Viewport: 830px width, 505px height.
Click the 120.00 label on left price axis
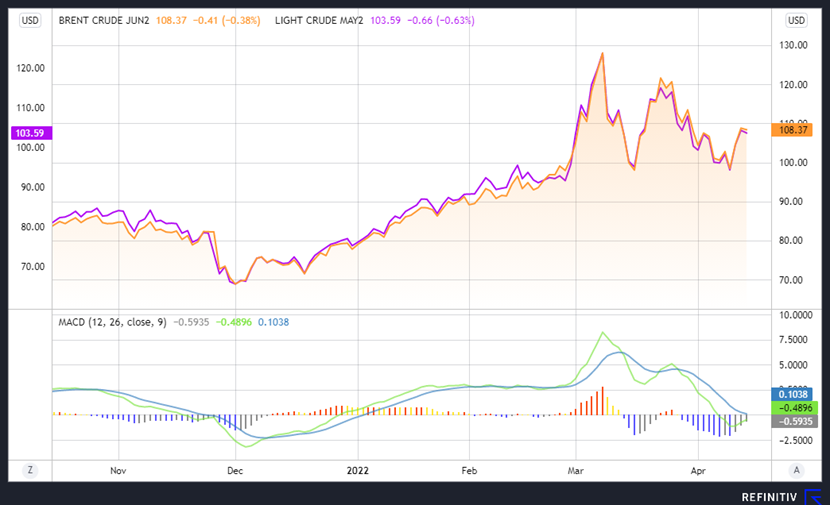(x=31, y=68)
